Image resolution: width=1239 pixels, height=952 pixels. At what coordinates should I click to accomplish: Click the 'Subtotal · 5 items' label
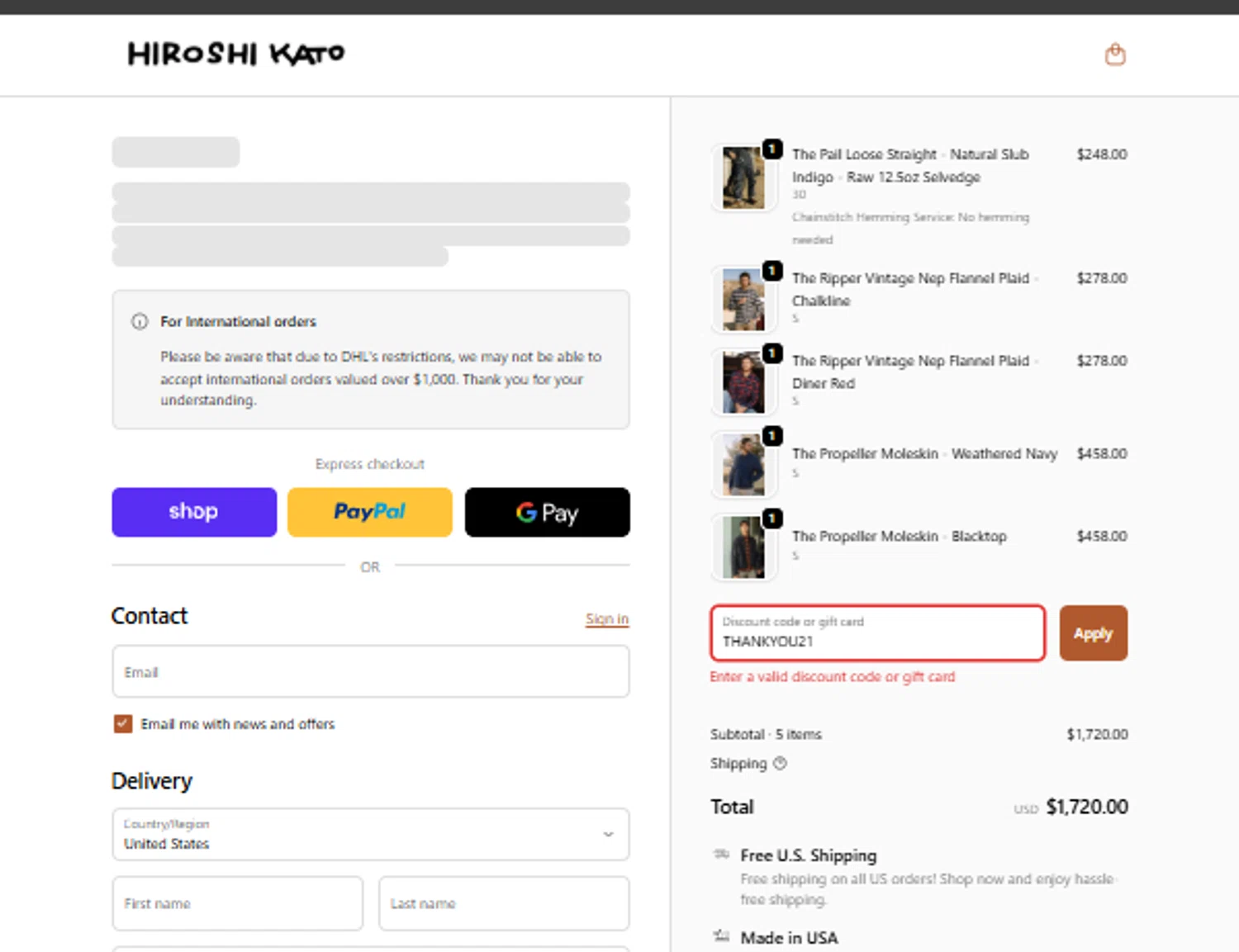[x=766, y=734]
